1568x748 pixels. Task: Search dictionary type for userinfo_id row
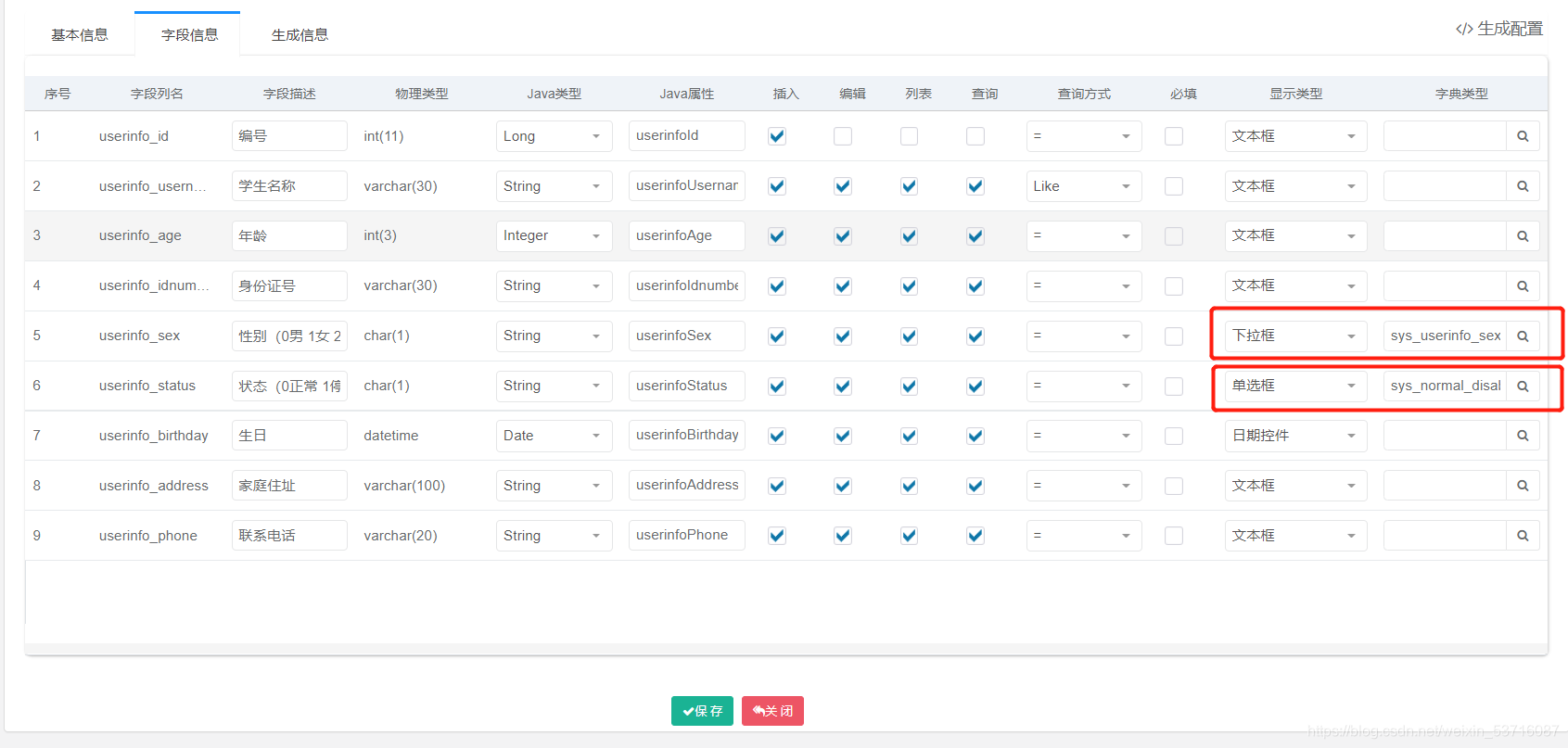tap(1523, 136)
